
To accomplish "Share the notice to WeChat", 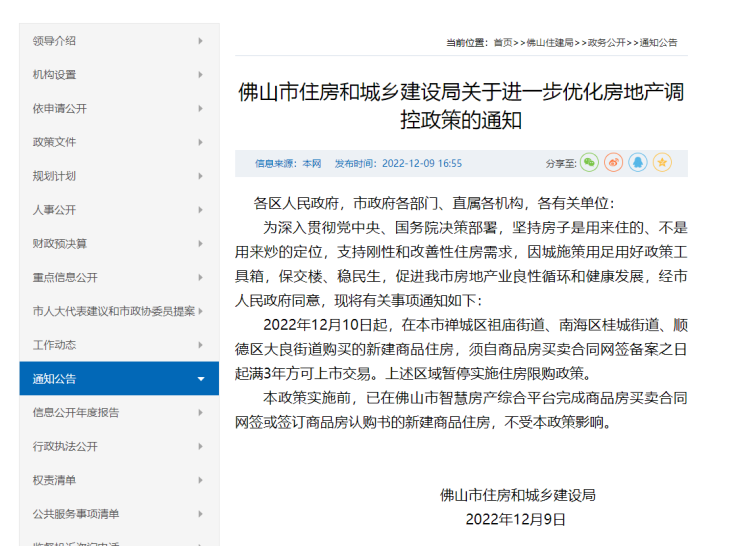I will coord(590,162).
